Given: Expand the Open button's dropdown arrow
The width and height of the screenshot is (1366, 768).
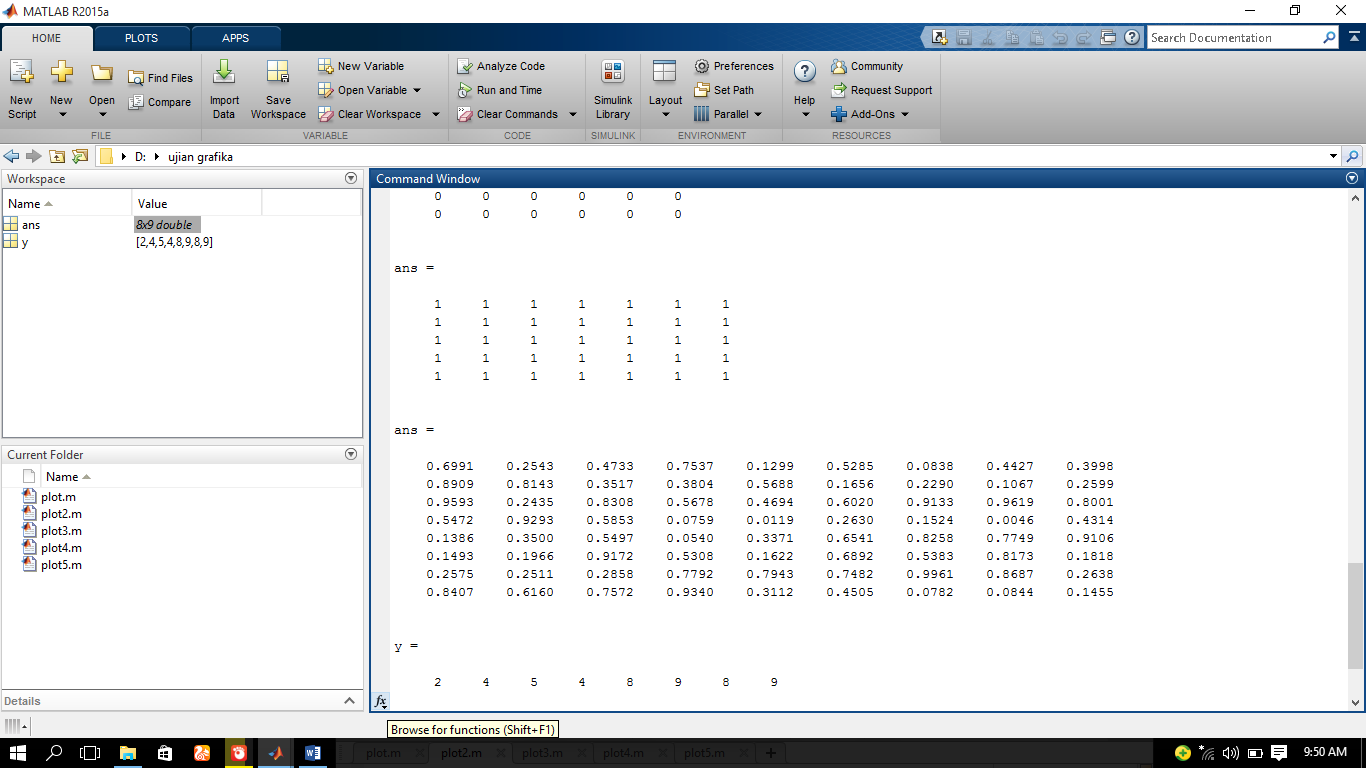Looking at the screenshot, I should pos(102,114).
